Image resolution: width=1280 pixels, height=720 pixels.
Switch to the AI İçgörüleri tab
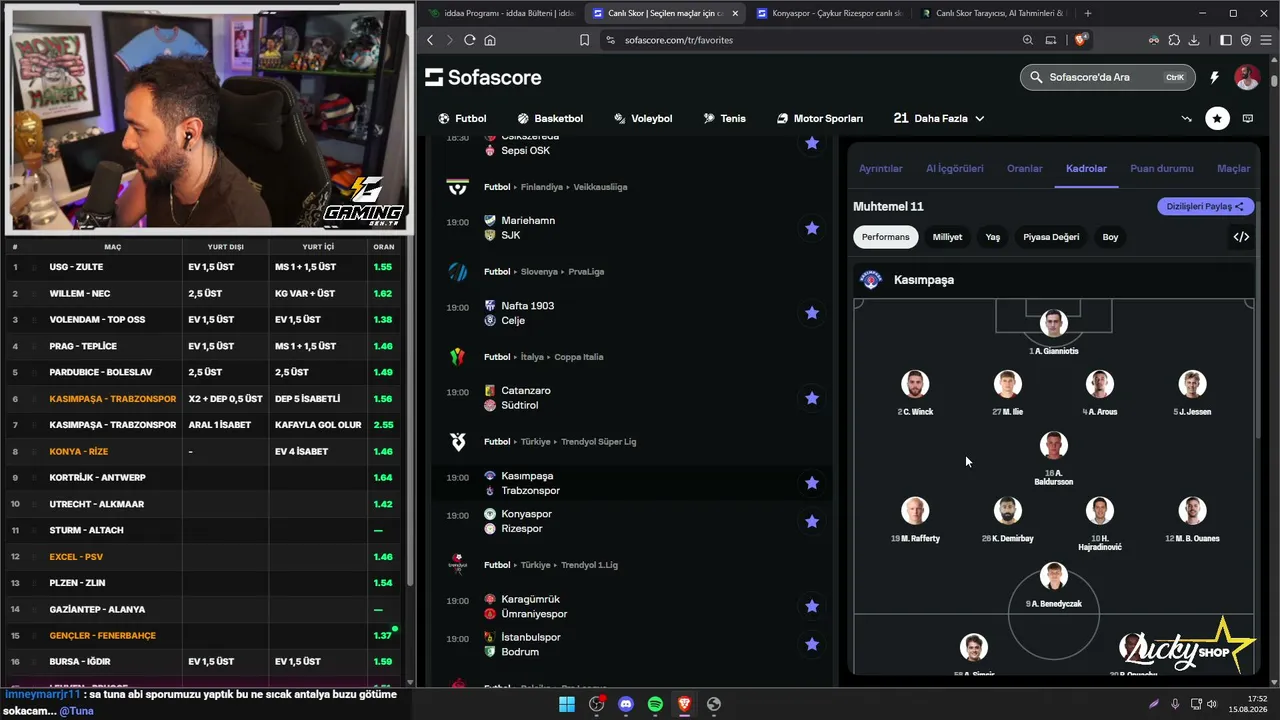[x=955, y=168]
